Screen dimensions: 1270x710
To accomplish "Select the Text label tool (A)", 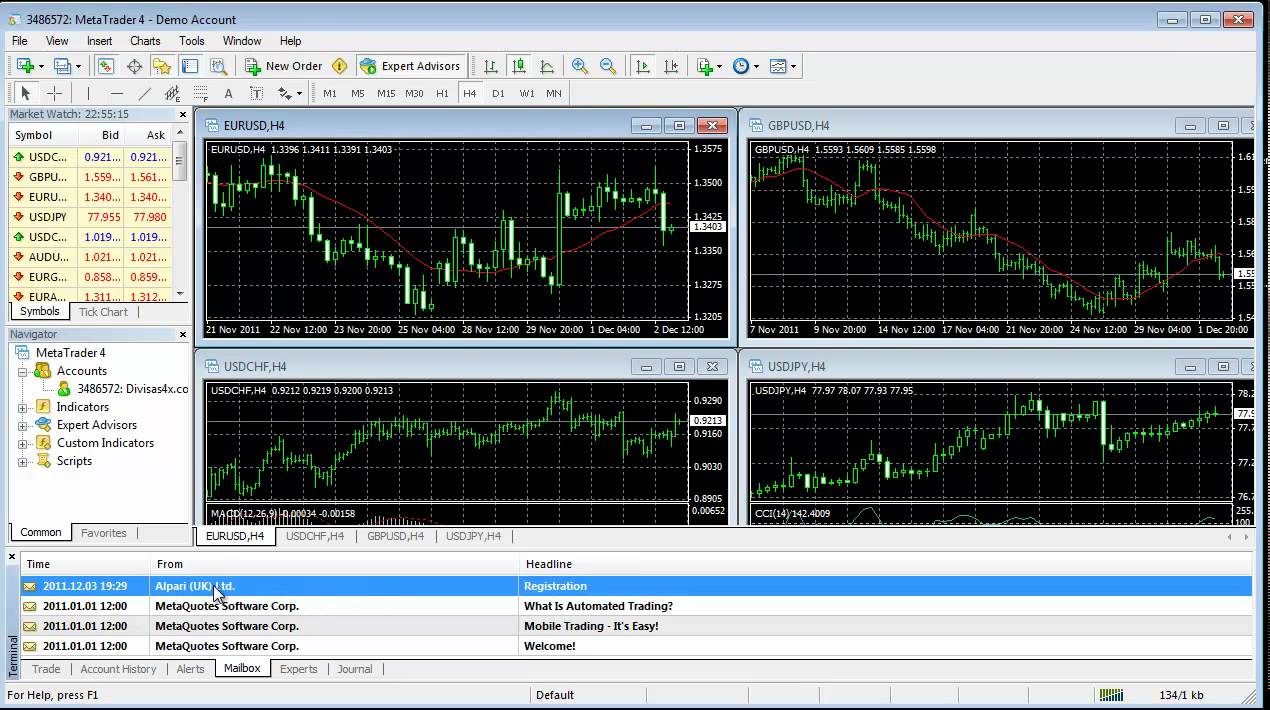I will pyautogui.click(x=228, y=93).
